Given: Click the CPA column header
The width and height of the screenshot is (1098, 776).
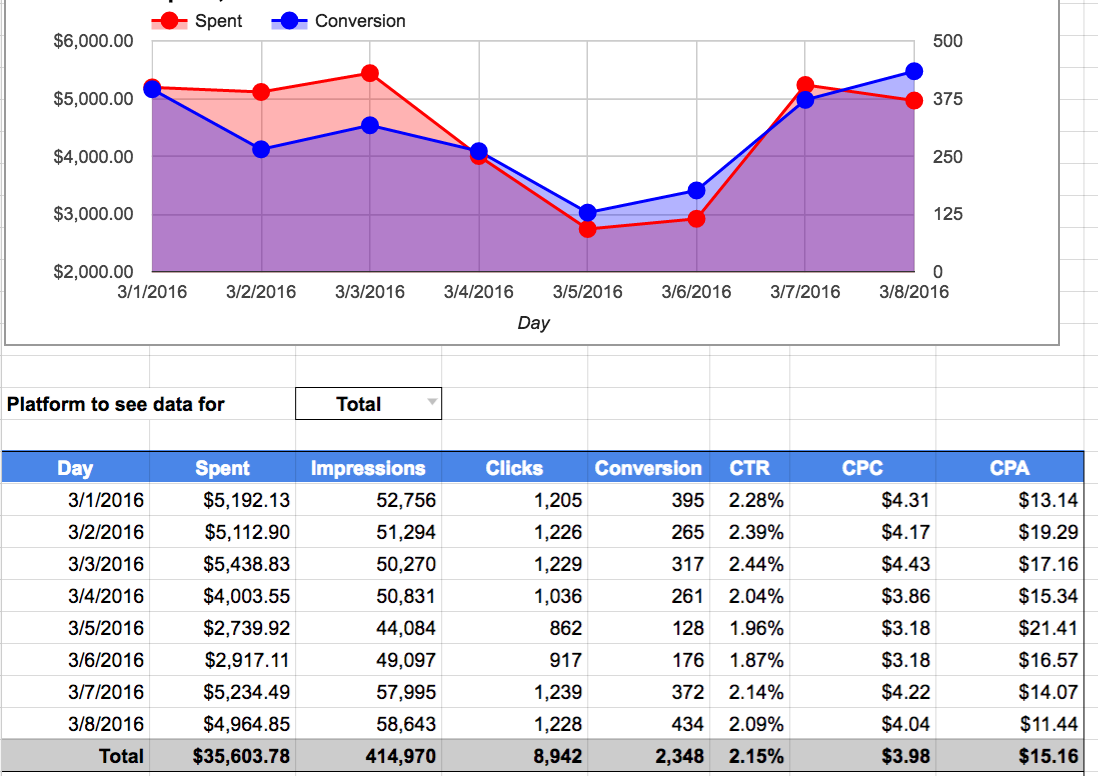Looking at the screenshot, I should pyautogui.click(x=1009, y=468).
